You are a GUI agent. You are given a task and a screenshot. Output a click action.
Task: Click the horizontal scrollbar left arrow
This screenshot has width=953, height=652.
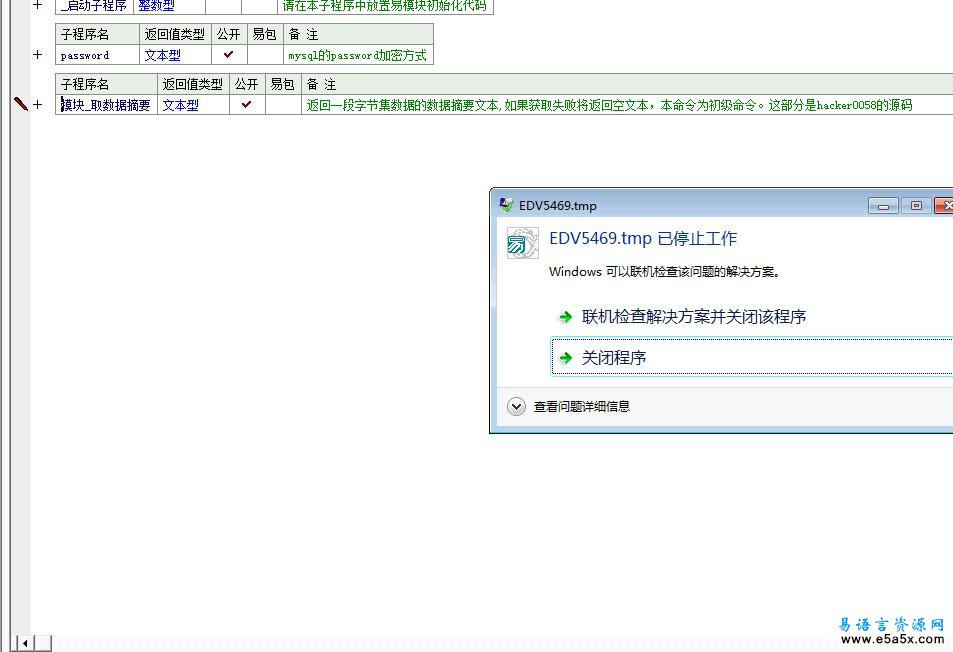(25, 643)
